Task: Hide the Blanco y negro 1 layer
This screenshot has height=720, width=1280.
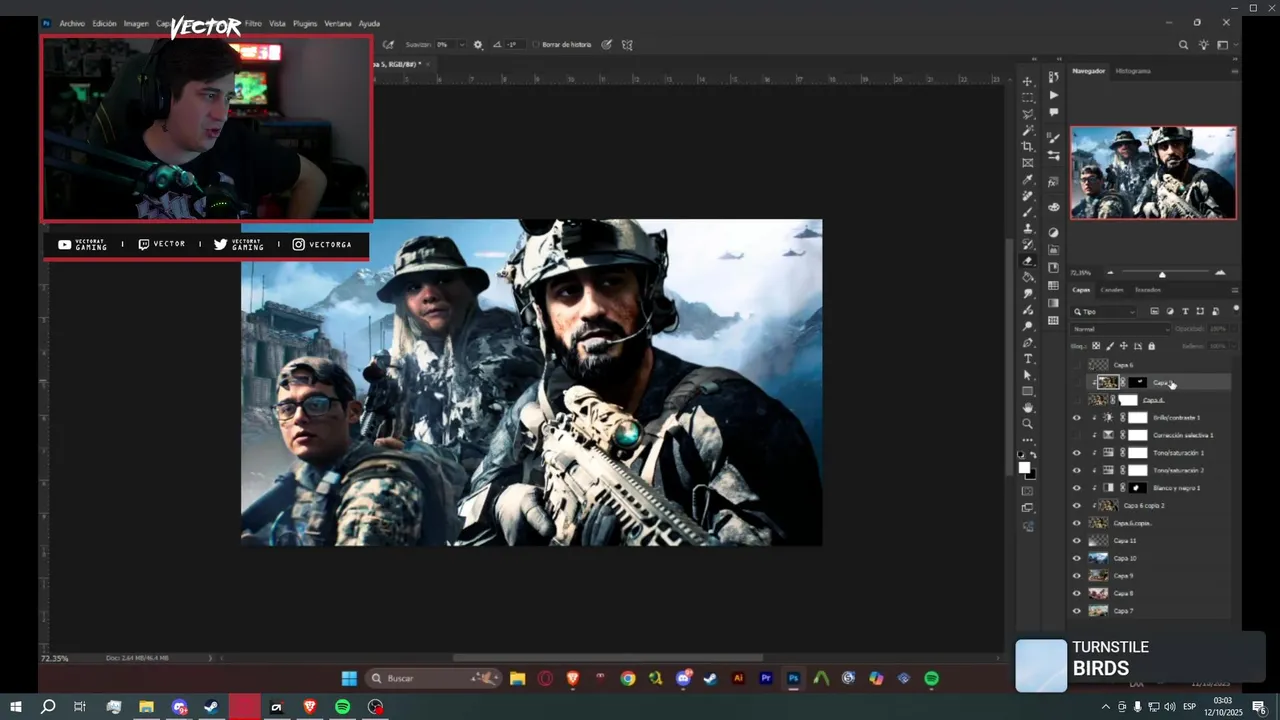Action: tap(1077, 488)
